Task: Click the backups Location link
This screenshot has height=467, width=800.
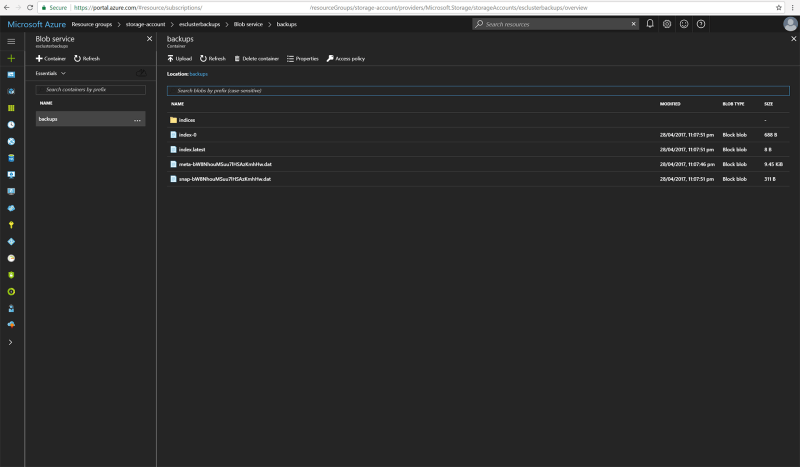Action: pyautogui.click(x=198, y=74)
